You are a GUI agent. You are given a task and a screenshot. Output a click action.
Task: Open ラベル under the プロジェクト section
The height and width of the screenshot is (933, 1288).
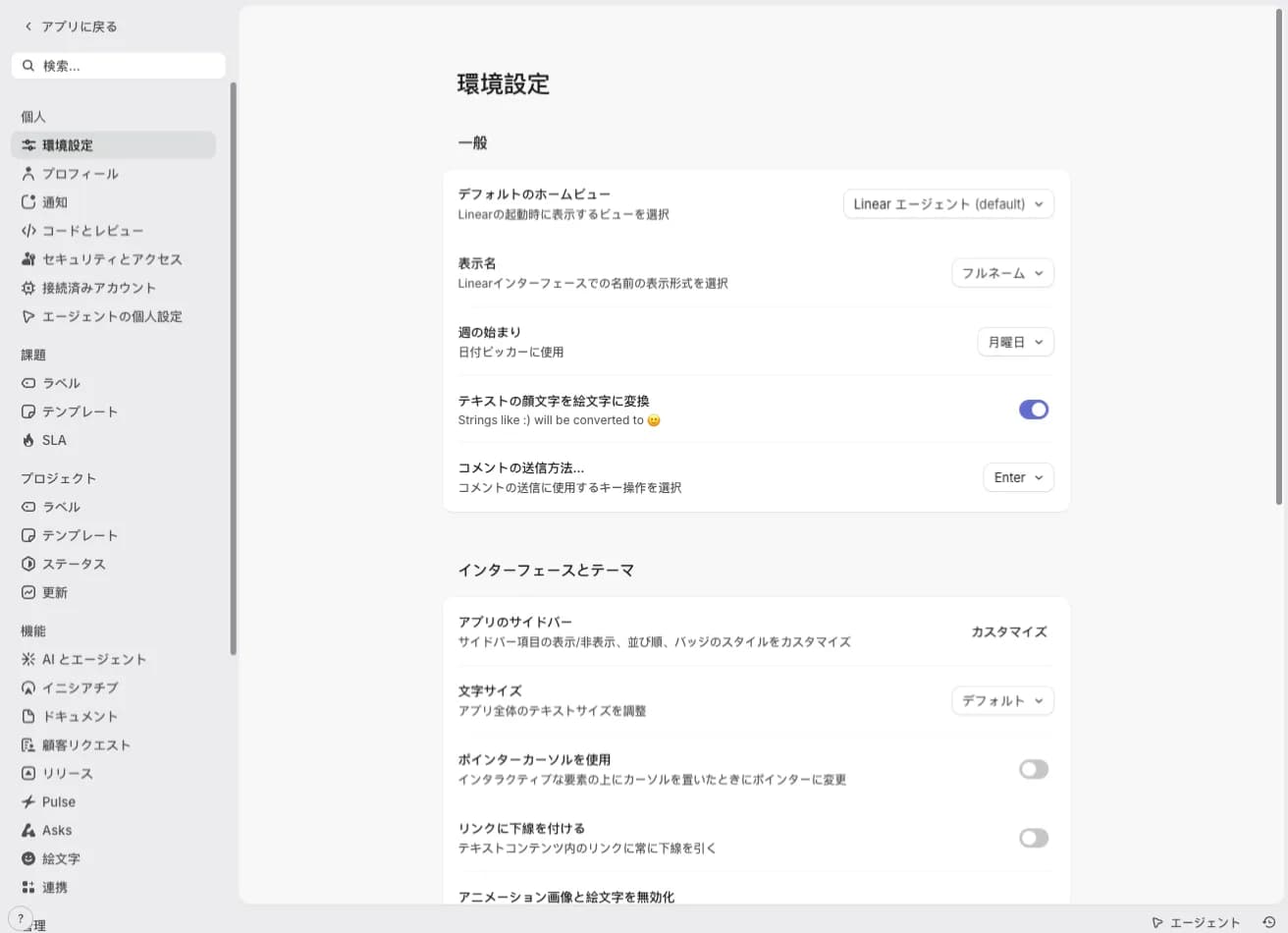coord(113,507)
